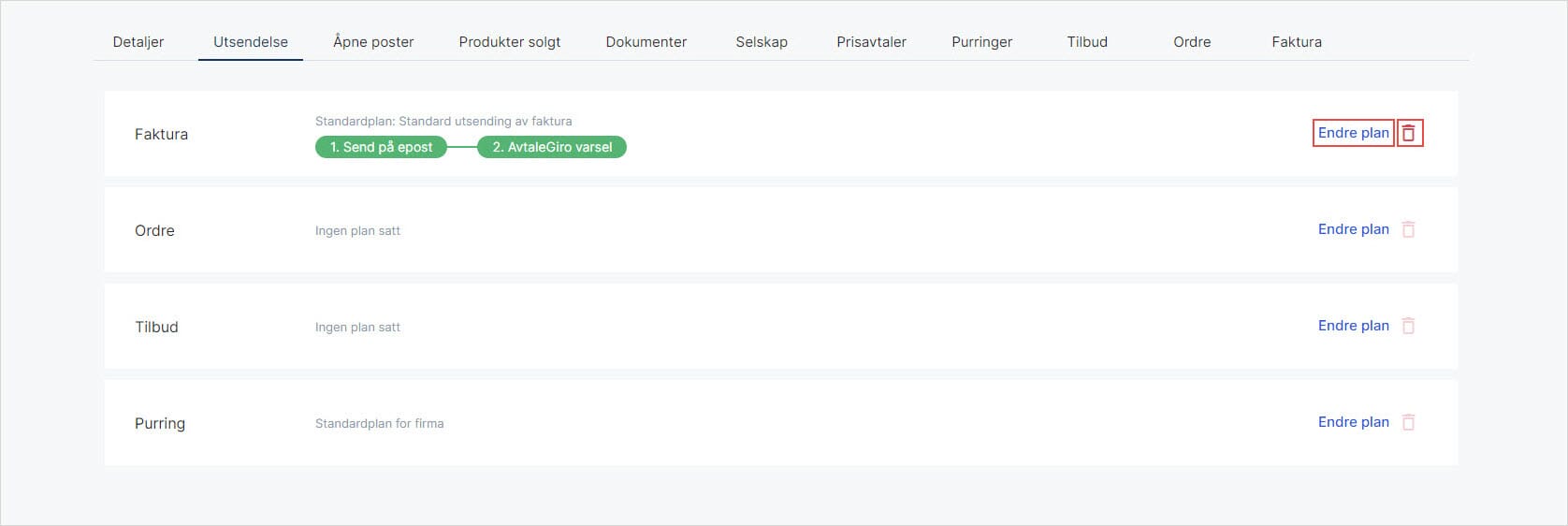Screen dimensions: 1568x526
Task: Change the plan for Tilbud row
Action: [1353, 326]
